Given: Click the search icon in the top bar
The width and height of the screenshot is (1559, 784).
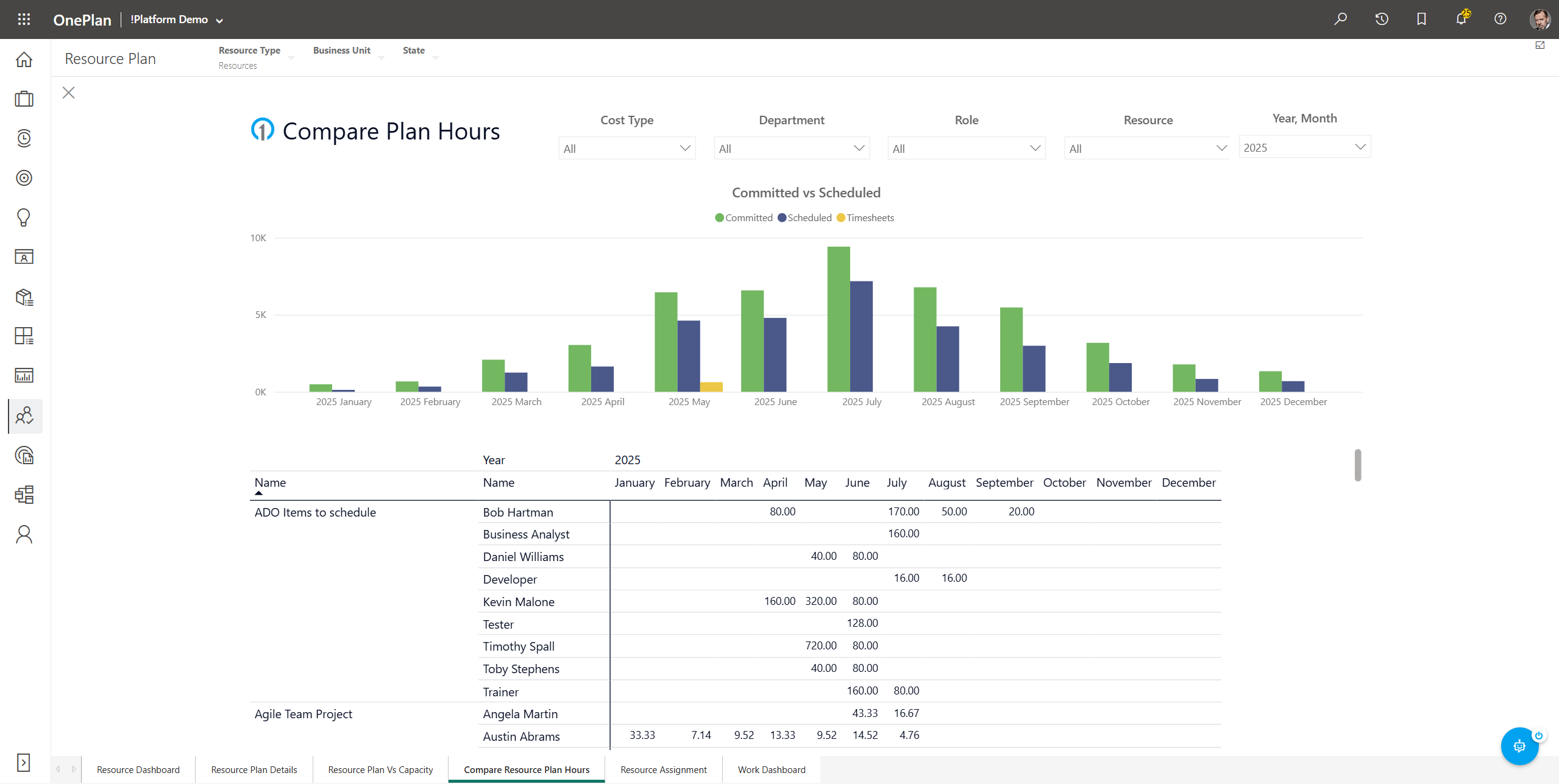Looking at the screenshot, I should 1341,19.
